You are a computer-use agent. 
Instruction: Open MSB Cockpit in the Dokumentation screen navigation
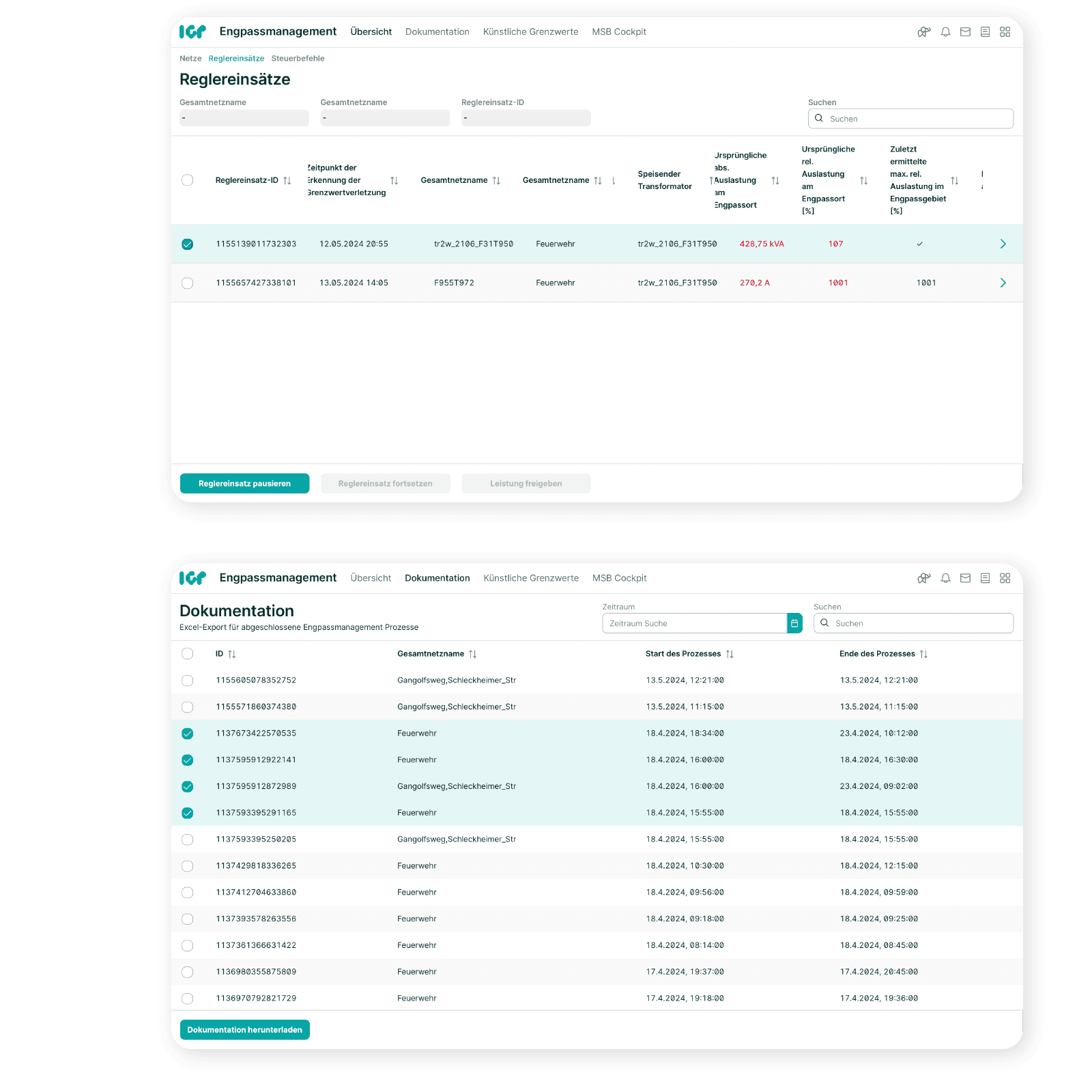click(x=619, y=578)
